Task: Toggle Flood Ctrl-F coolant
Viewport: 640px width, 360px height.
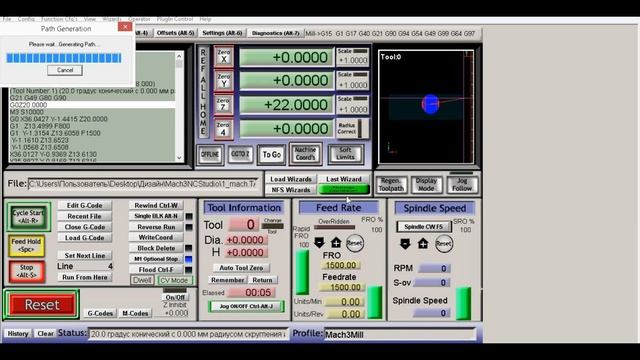Action: (x=156, y=269)
